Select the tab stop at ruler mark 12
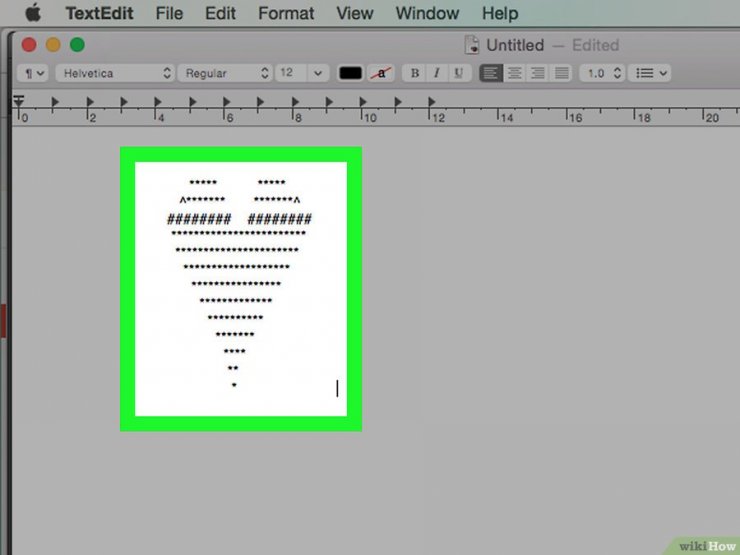Viewport: 740px width, 555px height. [431, 101]
